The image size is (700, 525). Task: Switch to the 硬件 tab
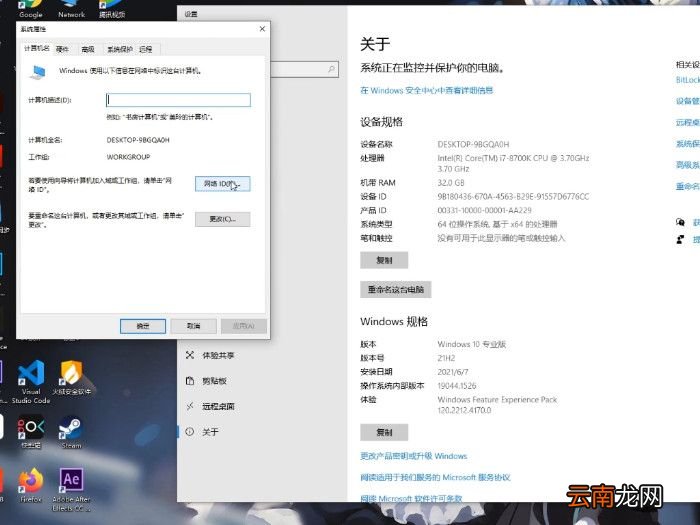(x=62, y=49)
